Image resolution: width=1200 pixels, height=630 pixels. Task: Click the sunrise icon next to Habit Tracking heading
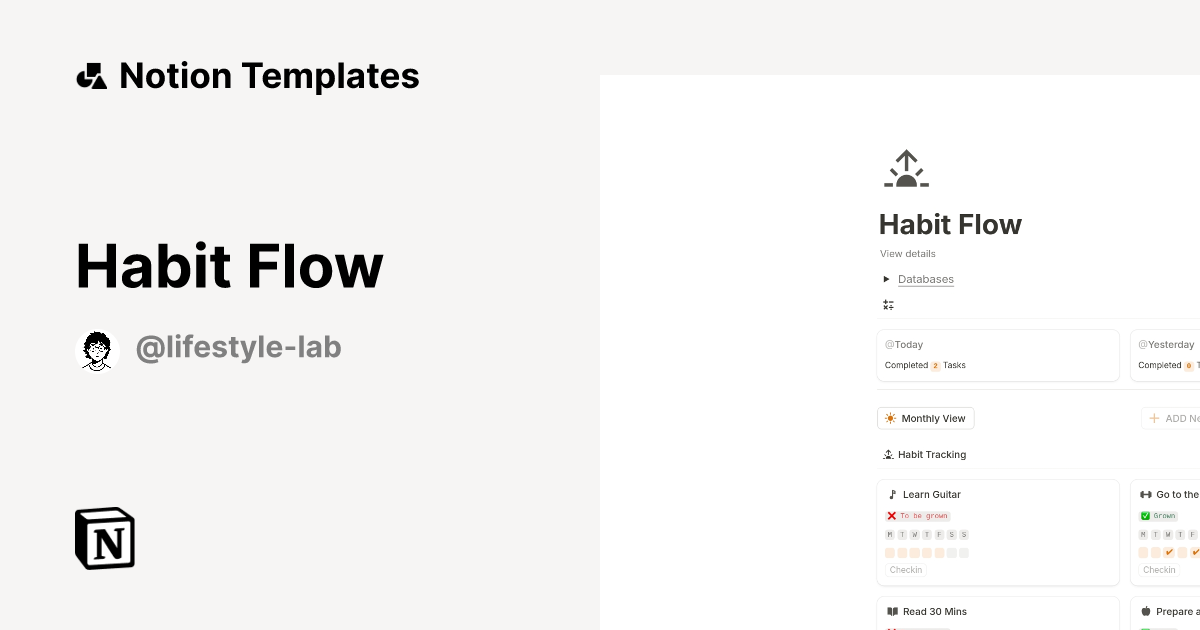point(888,454)
